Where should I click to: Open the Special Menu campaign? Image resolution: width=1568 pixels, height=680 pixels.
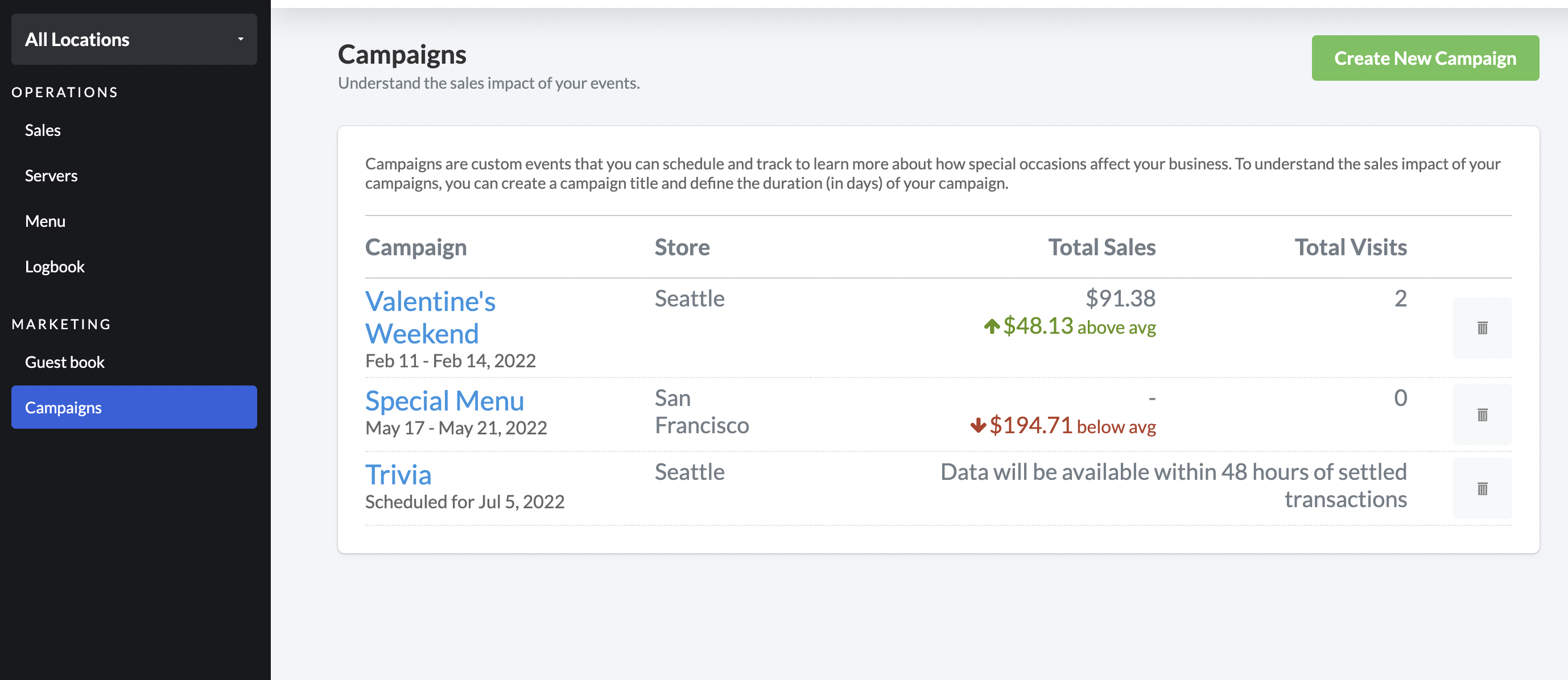coord(444,401)
